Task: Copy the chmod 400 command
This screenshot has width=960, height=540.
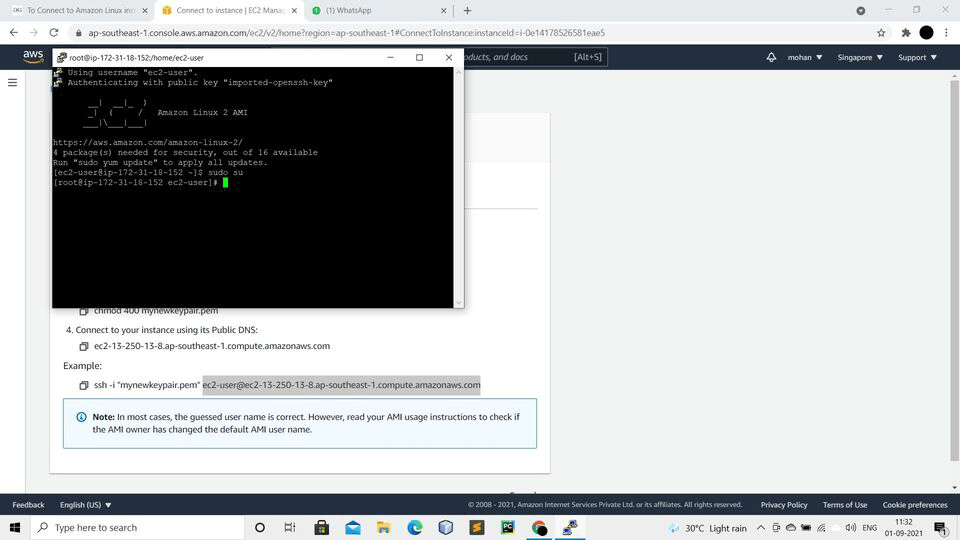Action: pyautogui.click(x=84, y=311)
